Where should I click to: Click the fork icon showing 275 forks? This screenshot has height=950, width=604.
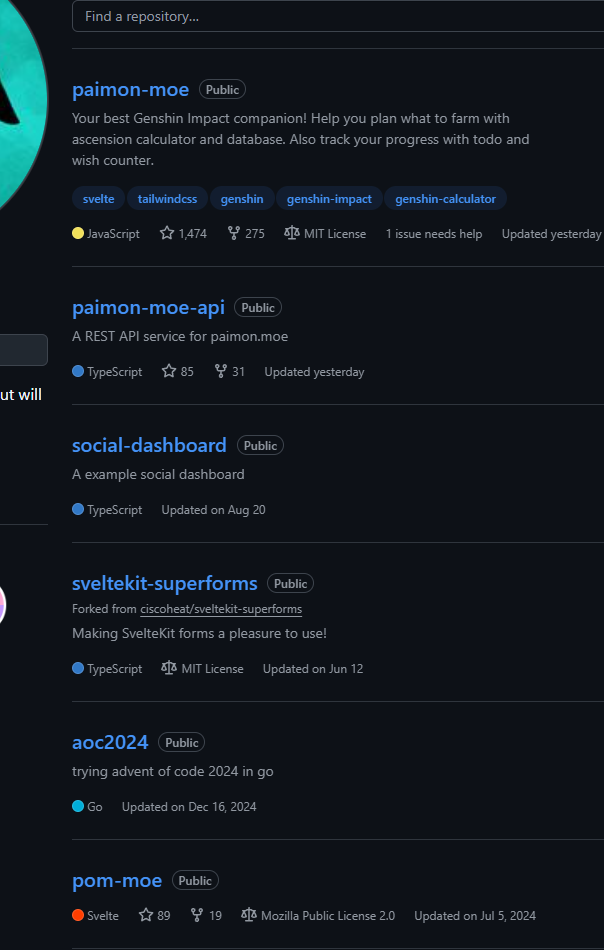click(234, 233)
